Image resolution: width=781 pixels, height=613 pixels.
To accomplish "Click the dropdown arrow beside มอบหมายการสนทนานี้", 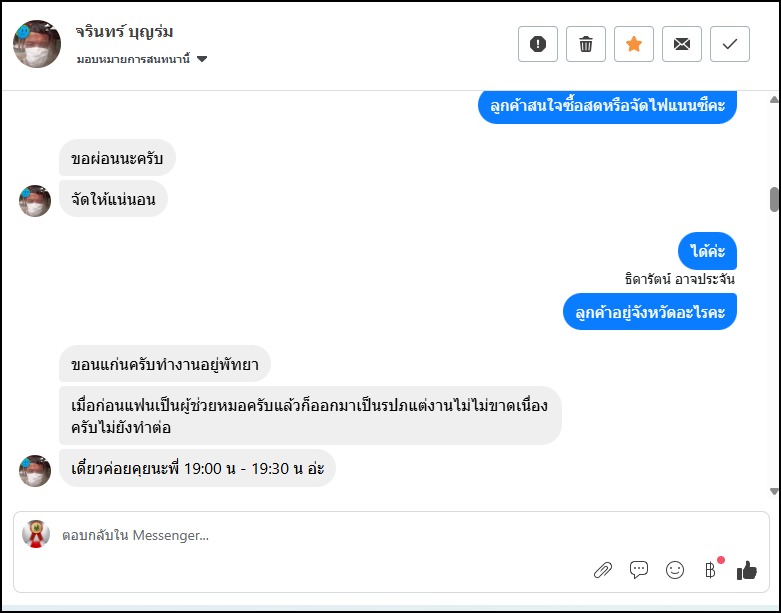I will (x=202, y=59).
